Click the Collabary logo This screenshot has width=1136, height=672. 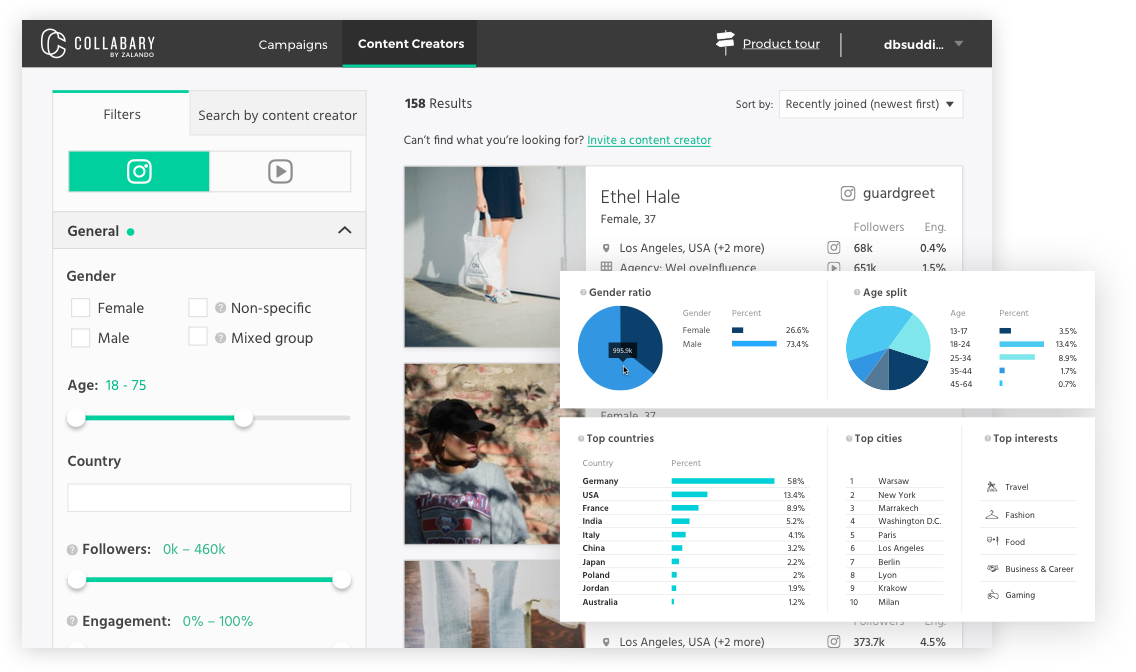[x=98, y=44]
